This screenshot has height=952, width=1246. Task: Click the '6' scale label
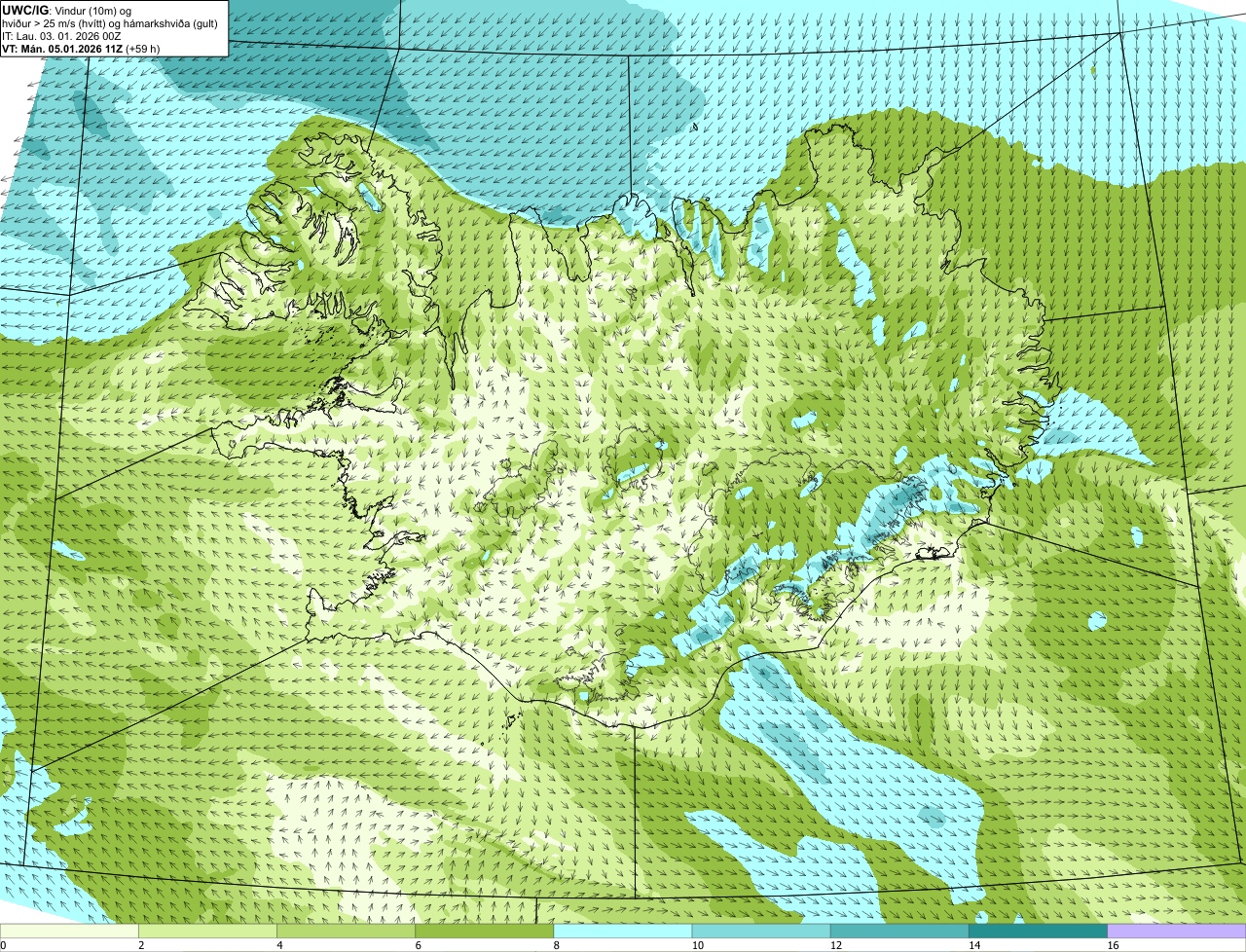pyautogui.click(x=418, y=945)
